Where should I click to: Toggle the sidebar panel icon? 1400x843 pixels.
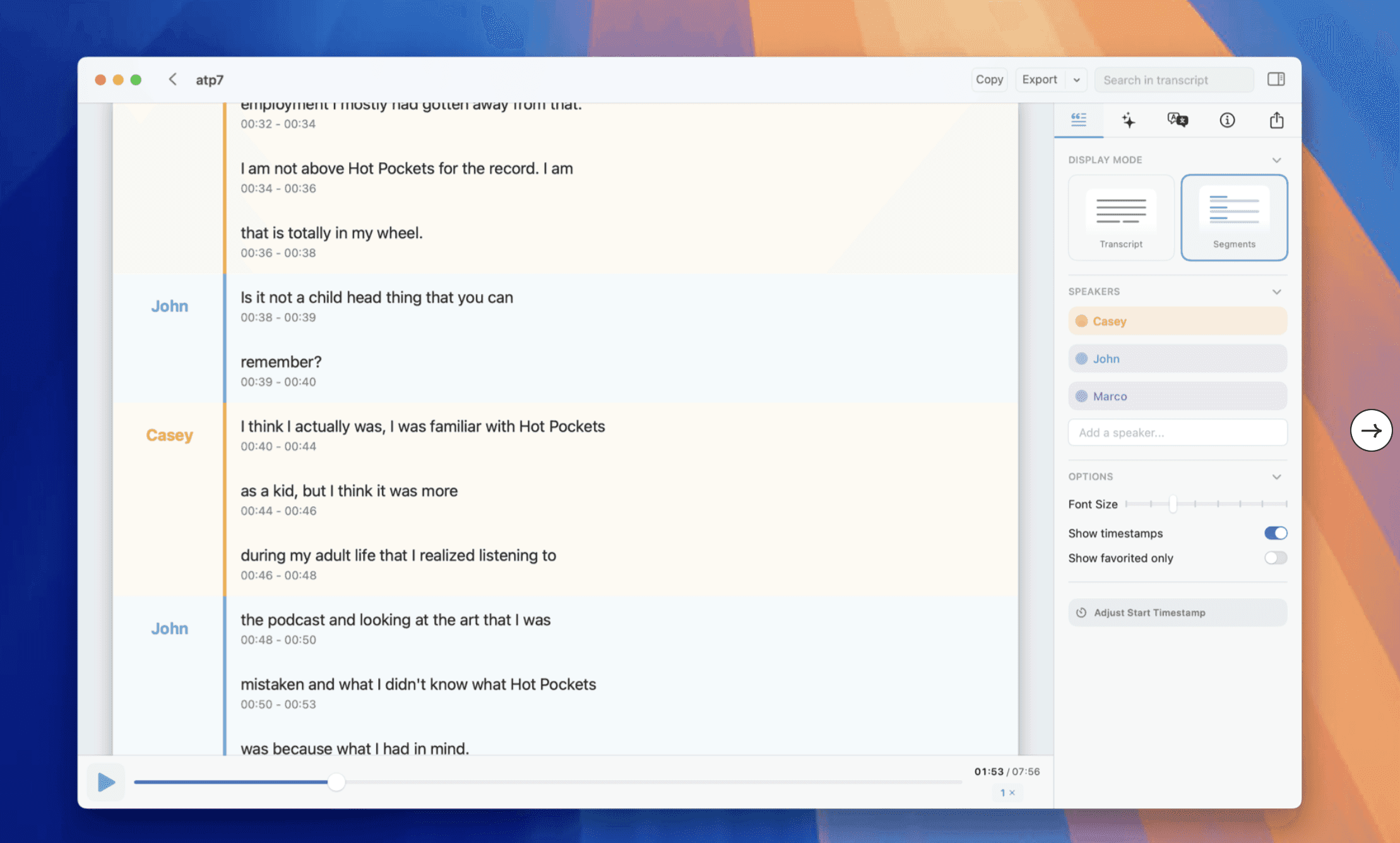(1276, 80)
